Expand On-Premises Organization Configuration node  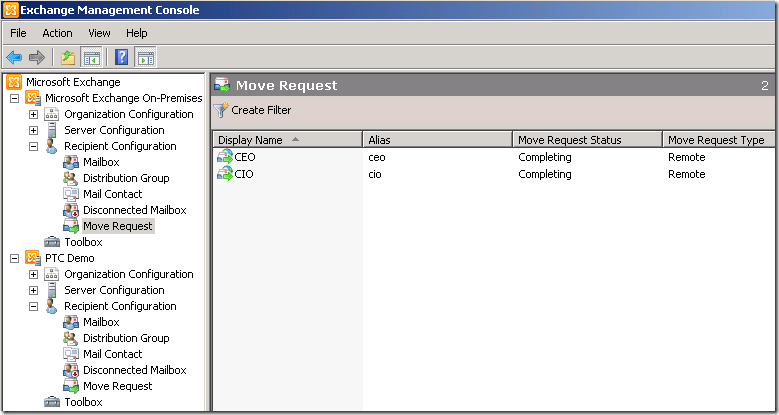(33, 114)
